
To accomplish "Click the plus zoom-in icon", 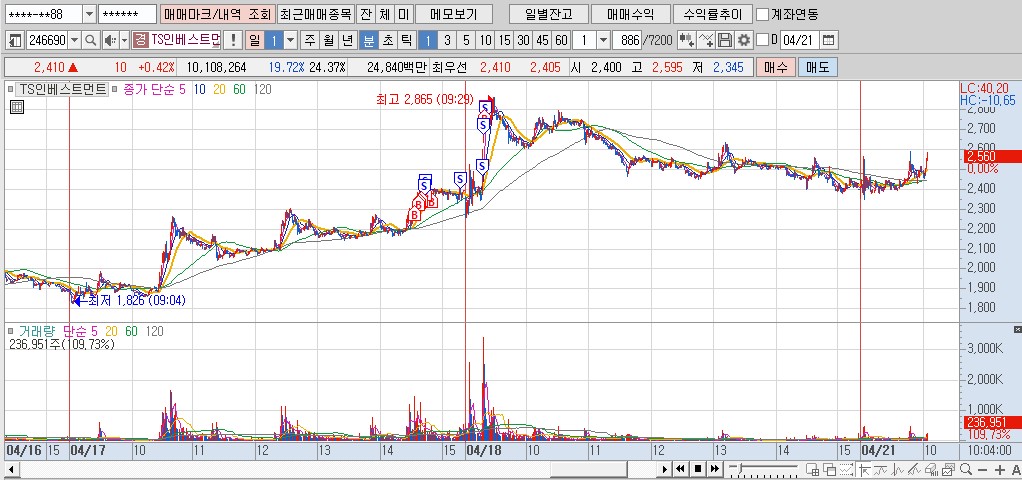I will click(1000, 470).
